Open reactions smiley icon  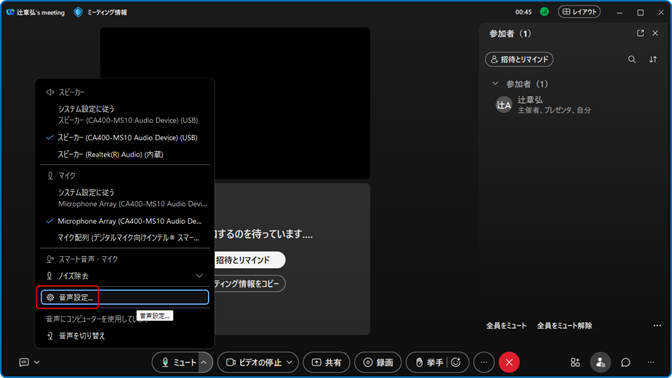point(456,363)
